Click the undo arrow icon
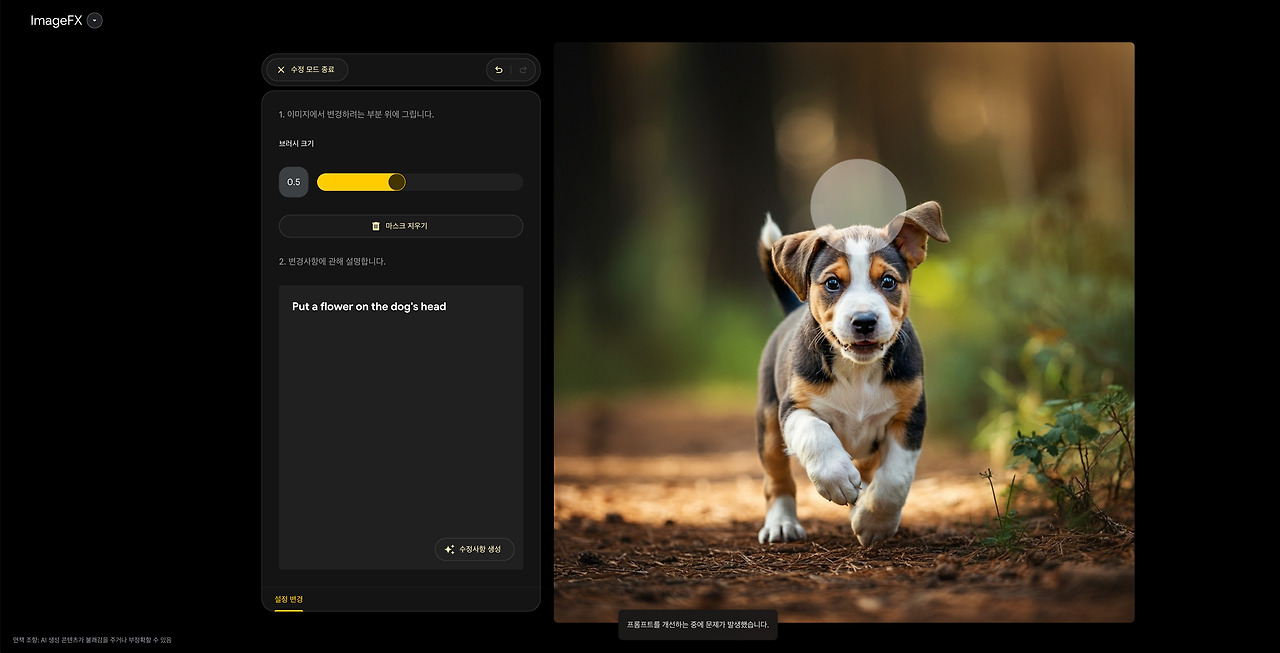 click(x=499, y=70)
